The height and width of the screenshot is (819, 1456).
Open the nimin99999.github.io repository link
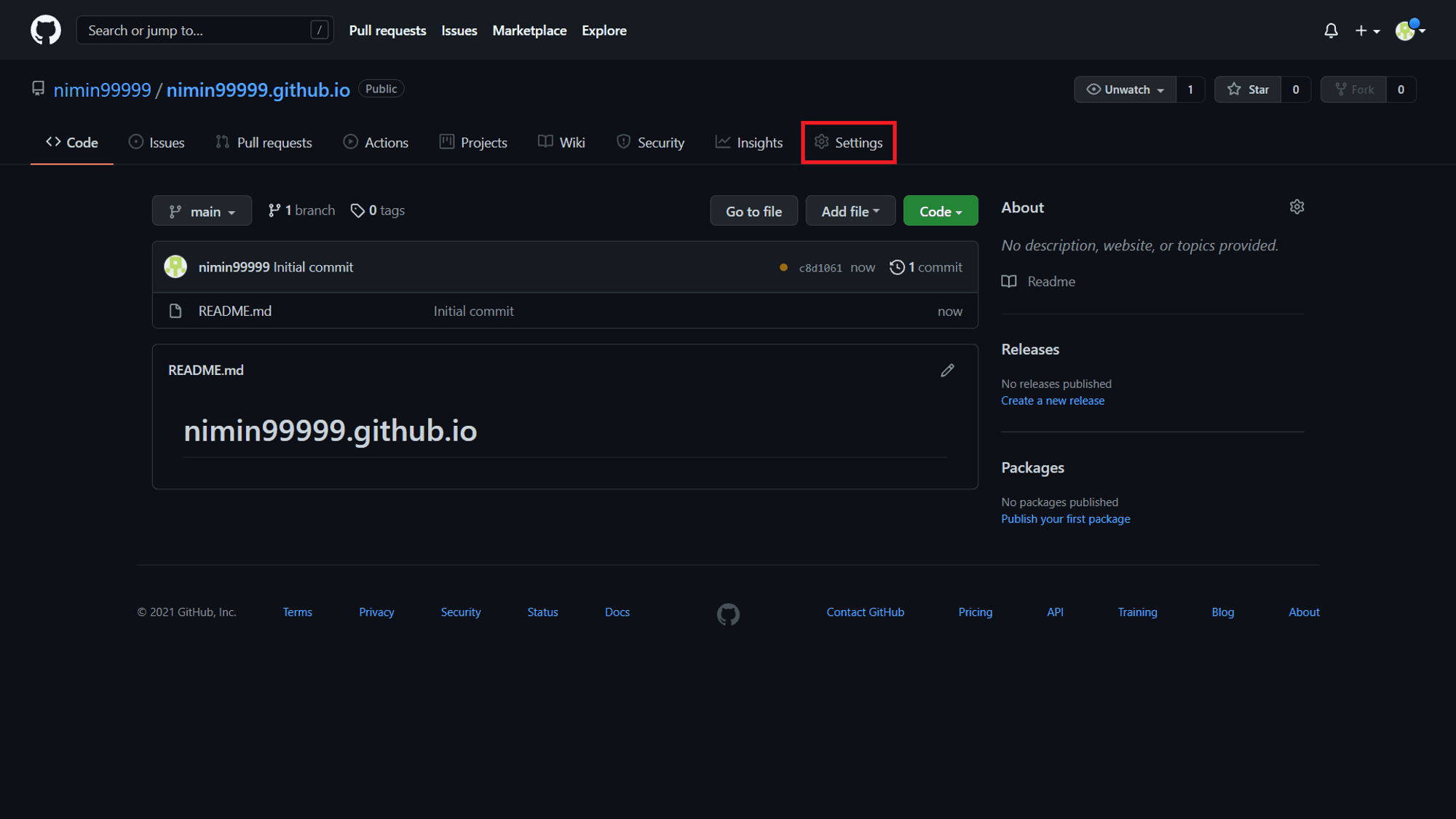258,90
